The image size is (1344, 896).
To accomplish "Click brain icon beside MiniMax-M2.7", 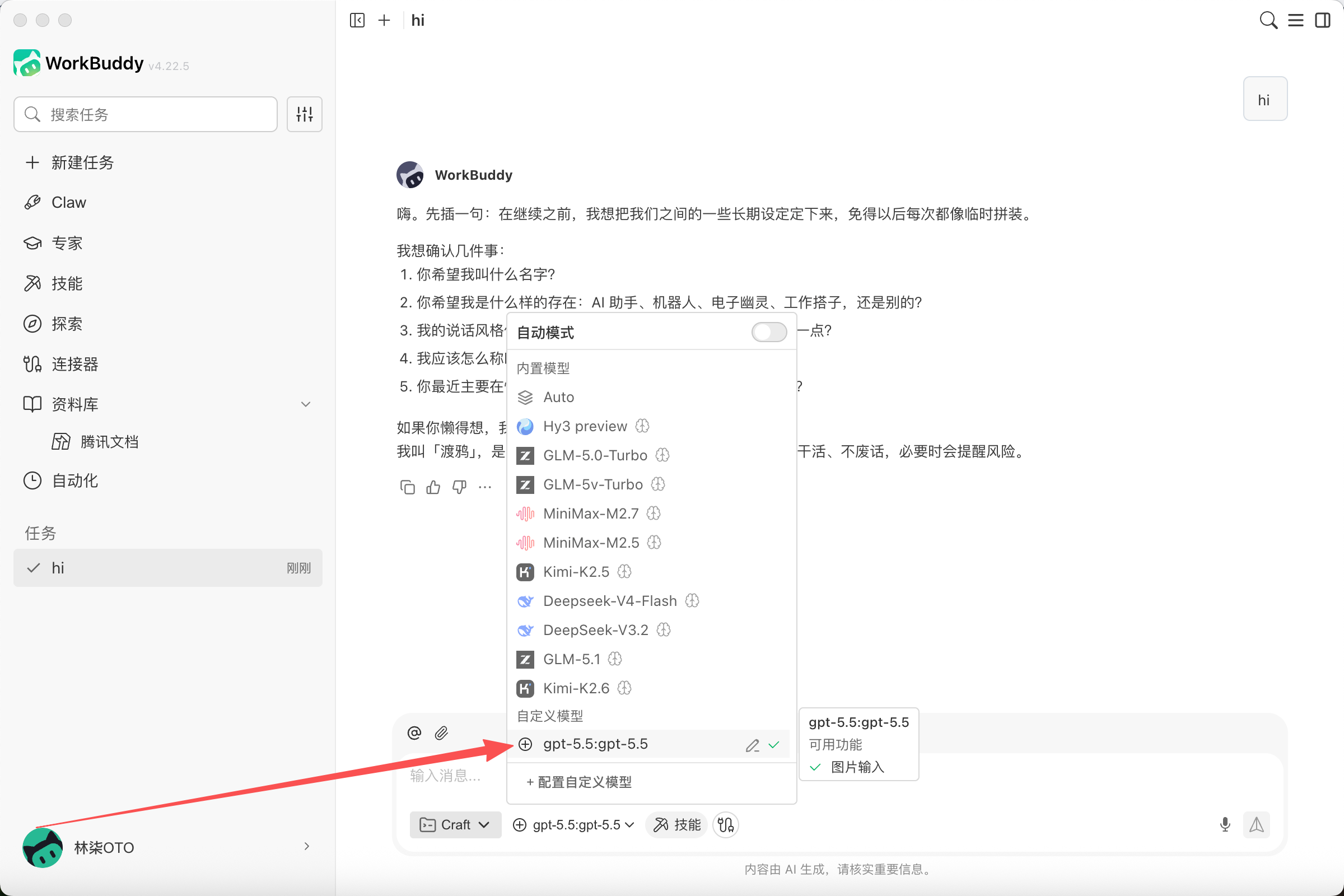I will 654,514.
